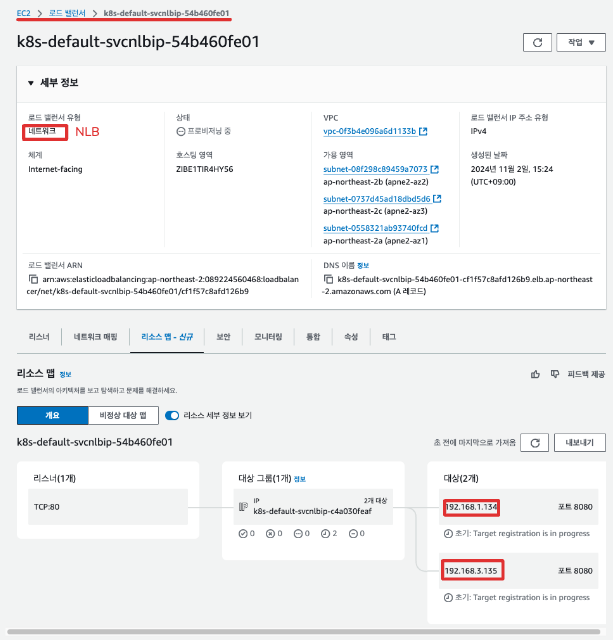
Task: Switch to the 통합 tab
Action: pos(313,337)
